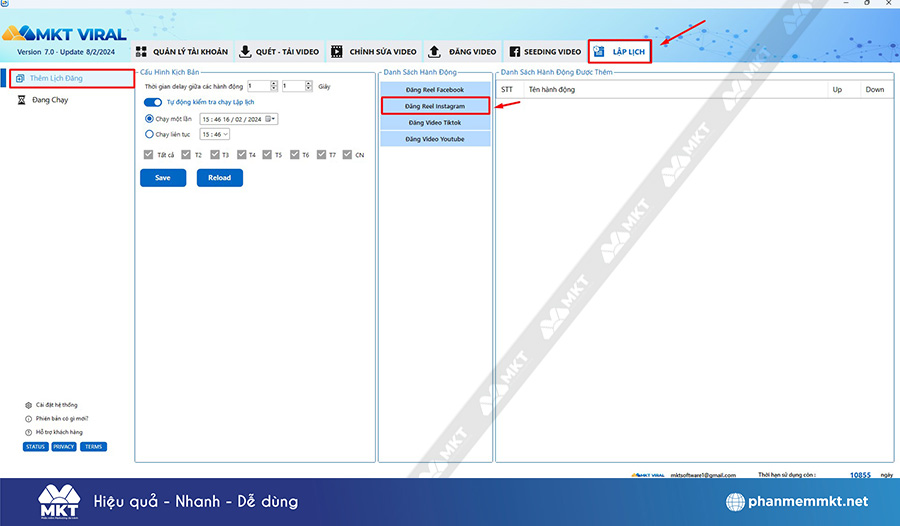
Task: Click the Version 7.0 update text
Action: [x=66, y=52]
